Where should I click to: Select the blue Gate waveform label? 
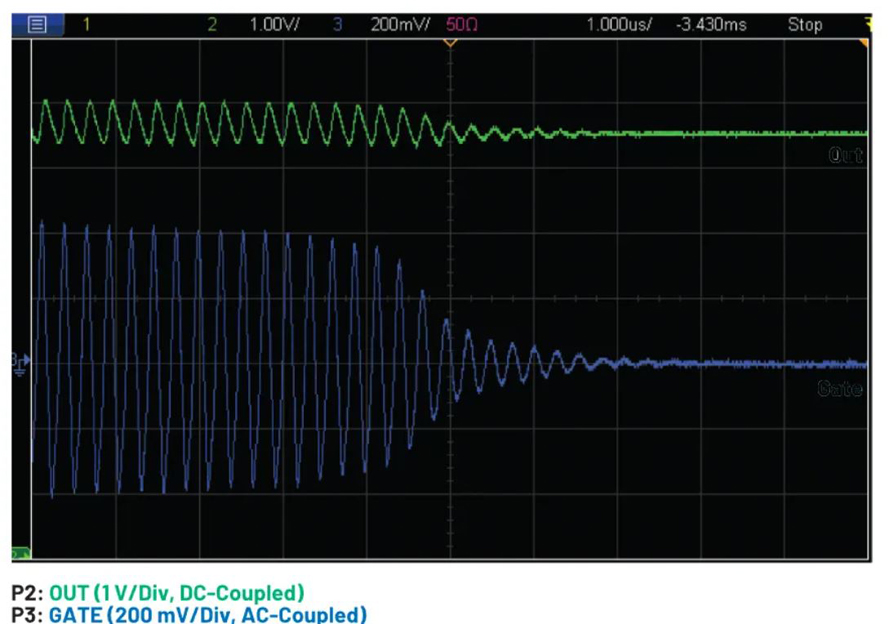[x=840, y=389]
